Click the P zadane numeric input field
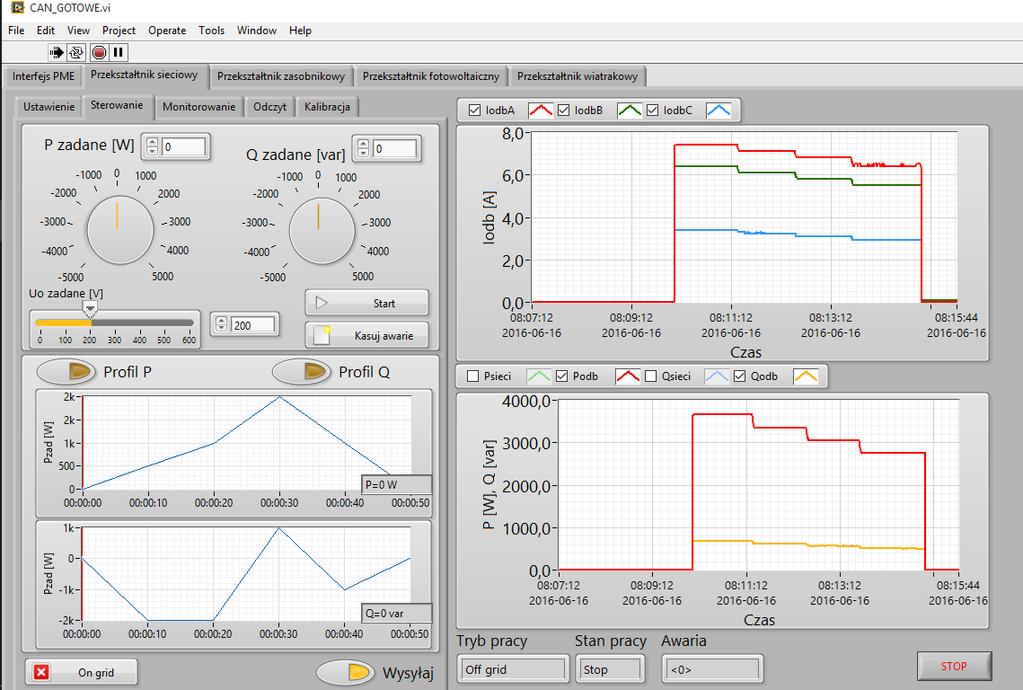This screenshot has height=690, width=1023. click(x=185, y=147)
